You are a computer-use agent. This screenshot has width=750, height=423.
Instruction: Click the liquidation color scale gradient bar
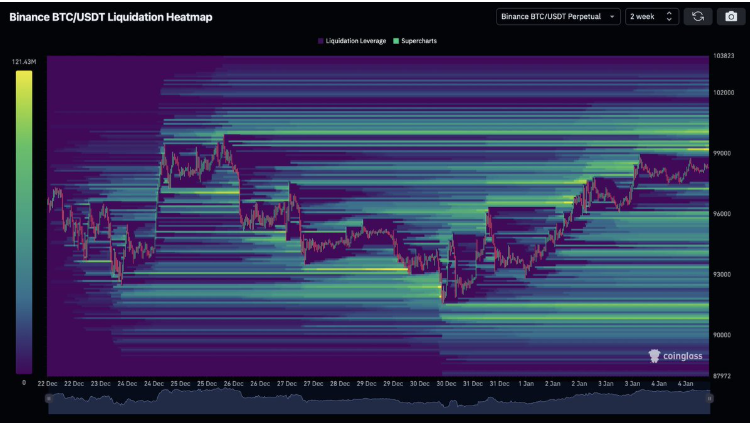(x=24, y=223)
